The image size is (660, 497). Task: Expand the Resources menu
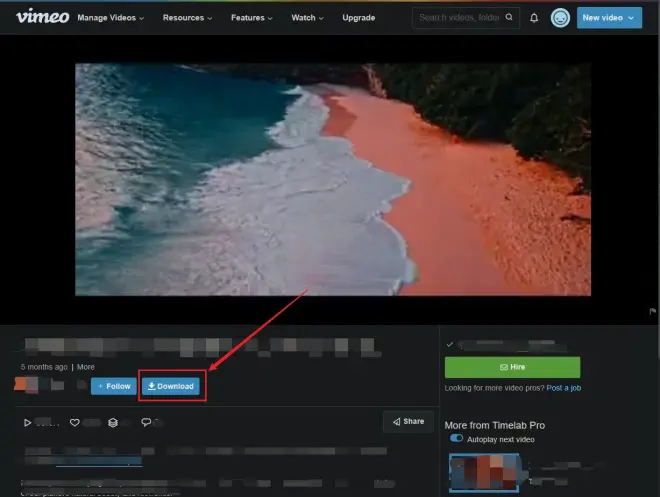(x=187, y=18)
